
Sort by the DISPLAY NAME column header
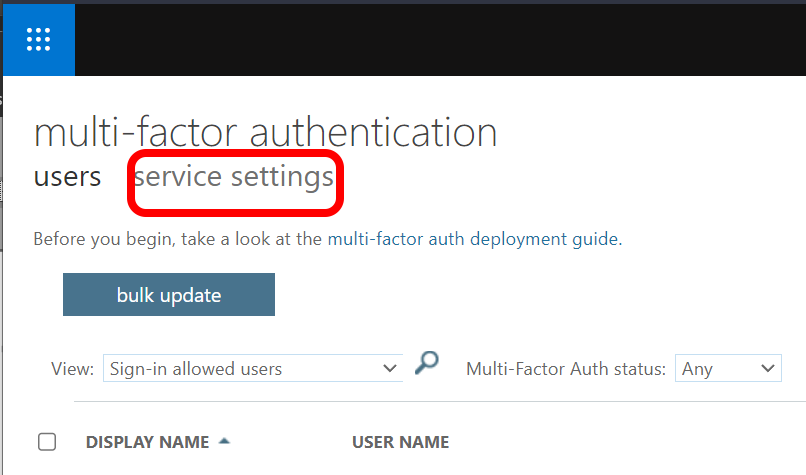pyautogui.click(x=147, y=442)
